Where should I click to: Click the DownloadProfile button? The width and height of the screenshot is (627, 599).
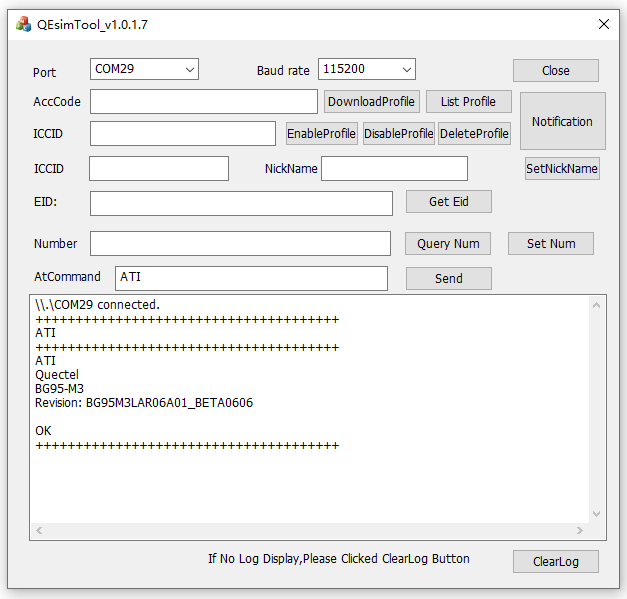[x=371, y=102]
